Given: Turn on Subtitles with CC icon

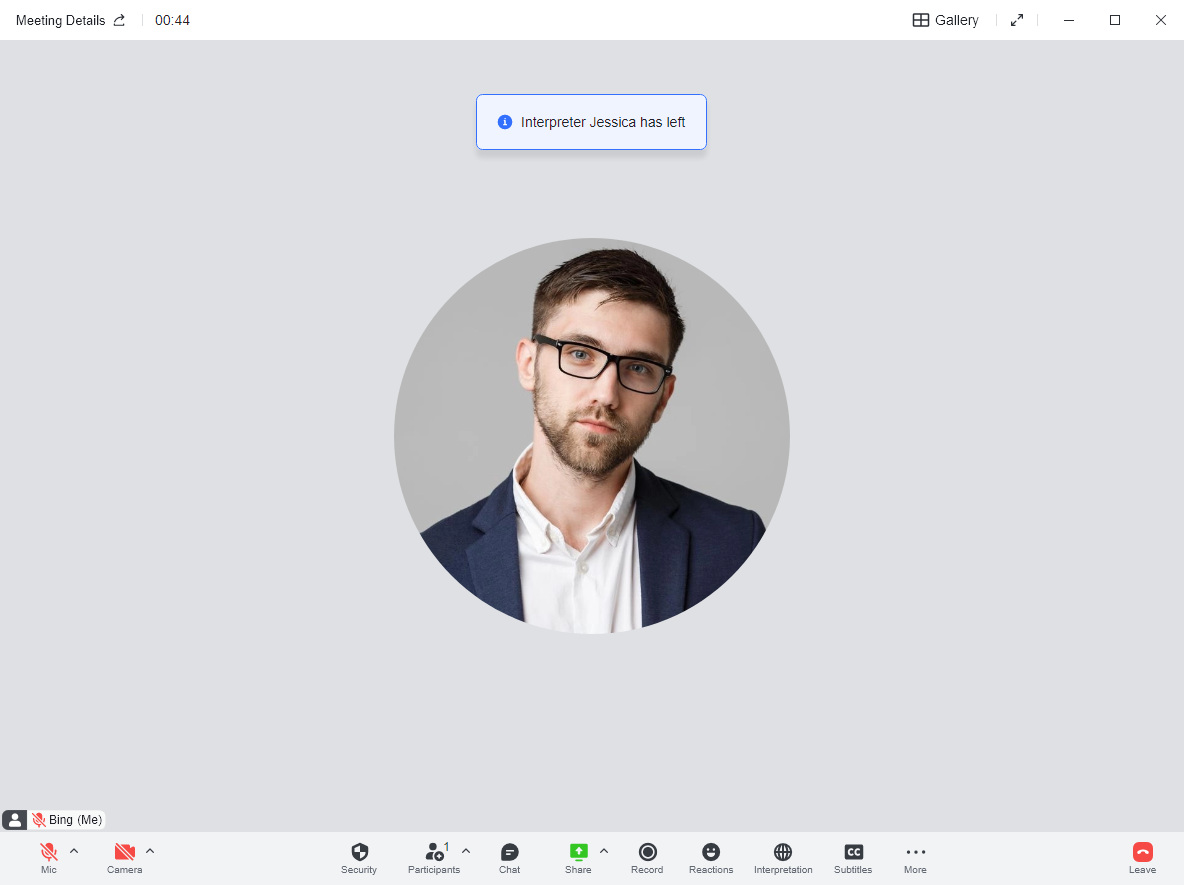Looking at the screenshot, I should (x=853, y=853).
